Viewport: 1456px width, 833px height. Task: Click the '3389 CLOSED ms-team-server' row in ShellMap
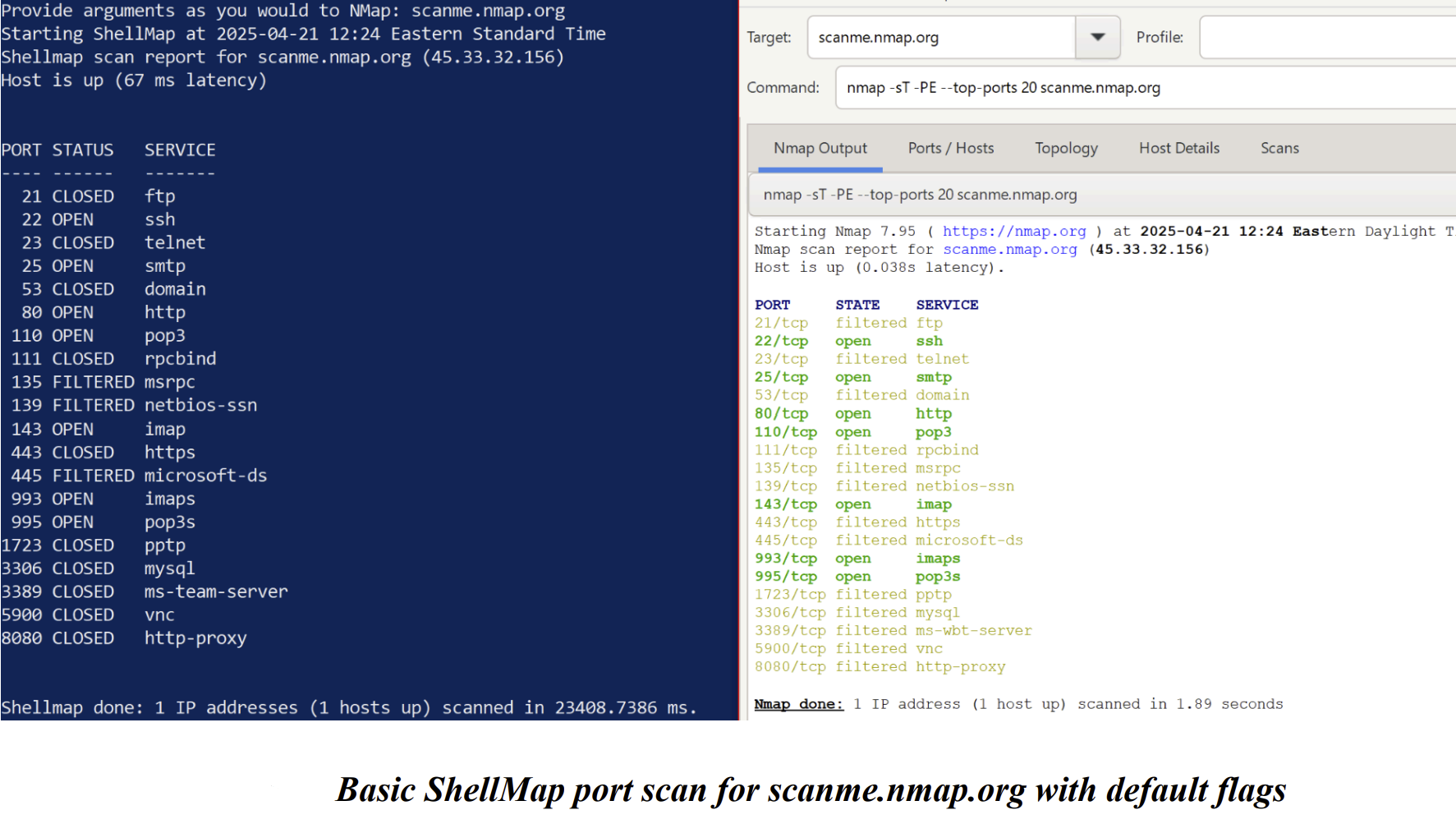(145, 591)
